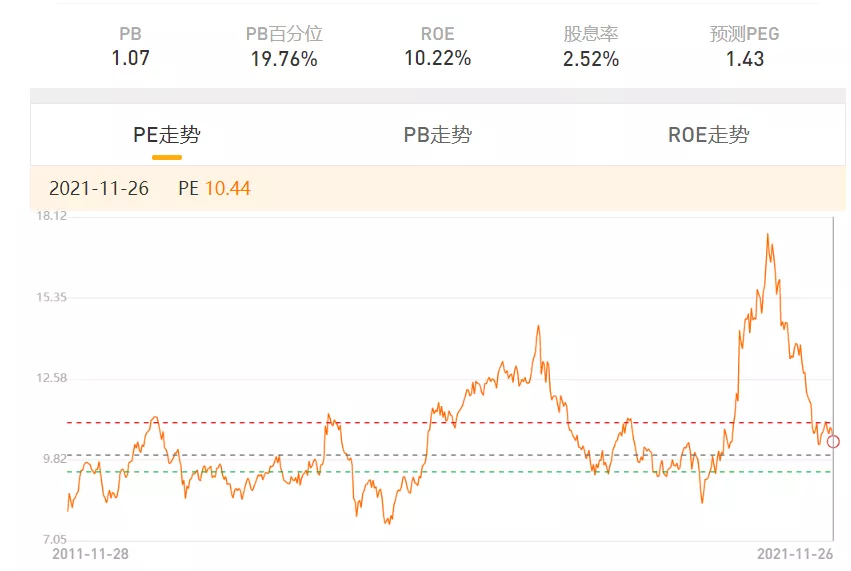
Task: Click the 2011-11-28 start date label
Action: click(x=91, y=553)
